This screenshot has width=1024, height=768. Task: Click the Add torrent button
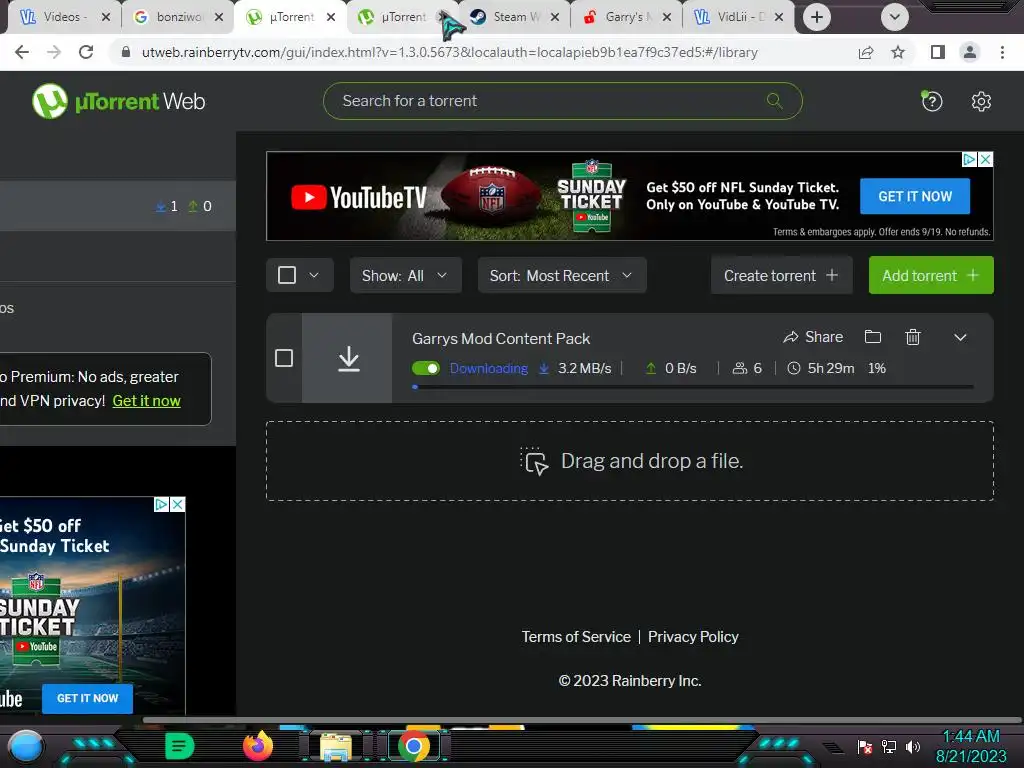point(931,275)
